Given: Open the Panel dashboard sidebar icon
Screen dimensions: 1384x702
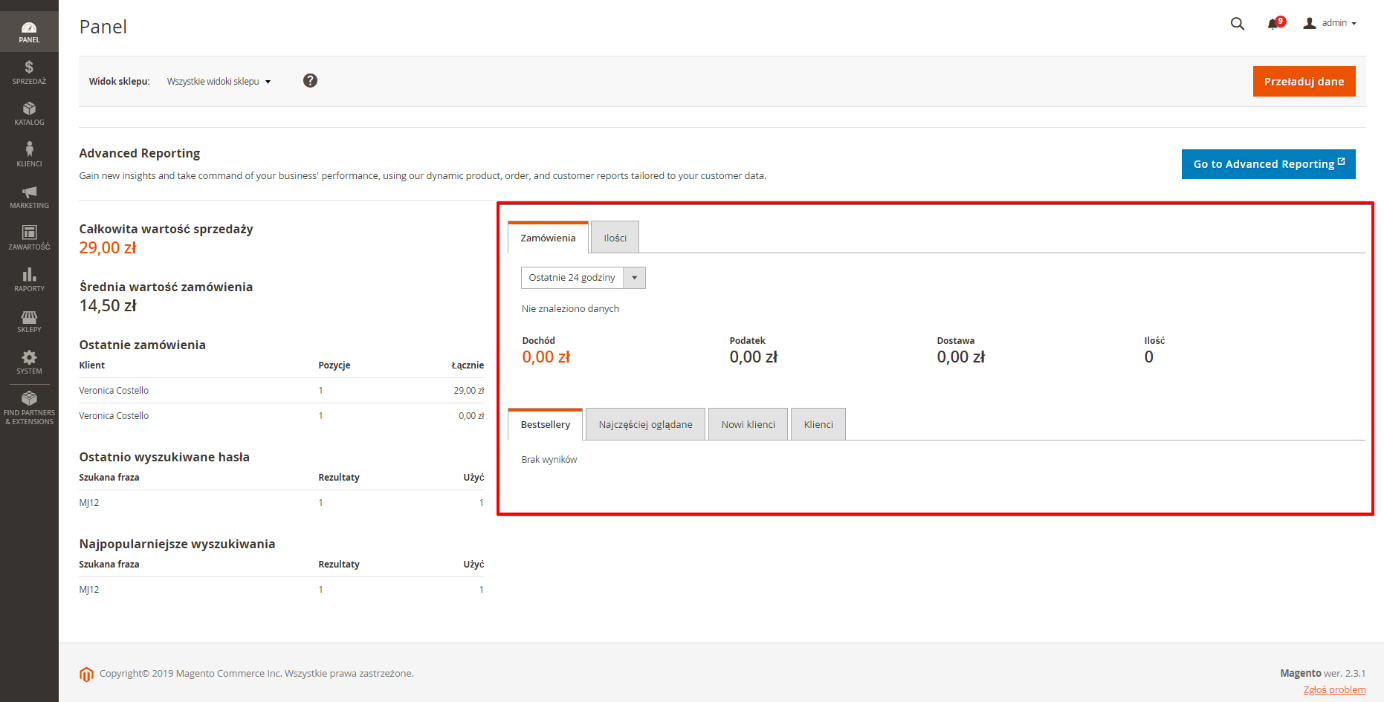Looking at the screenshot, I should point(29,32).
